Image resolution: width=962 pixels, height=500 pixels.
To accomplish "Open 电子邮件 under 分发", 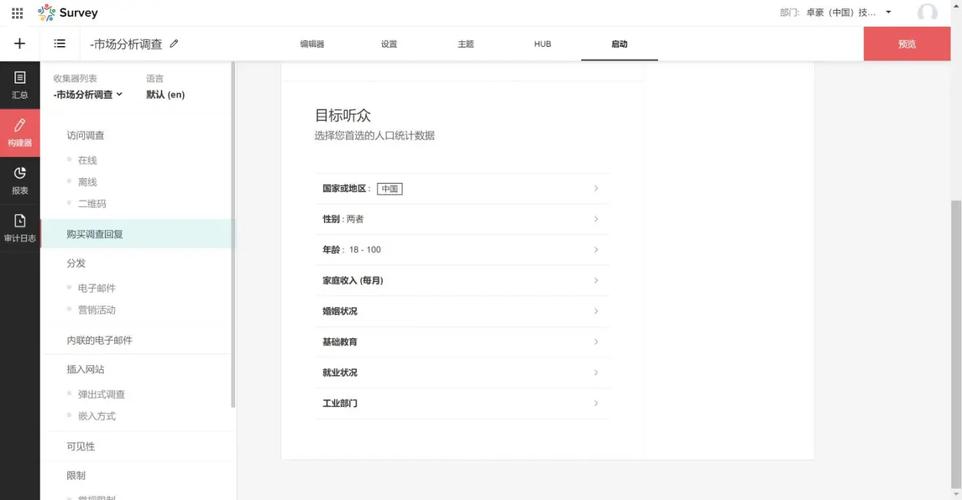I will pyautogui.click(x=96, y=288).
